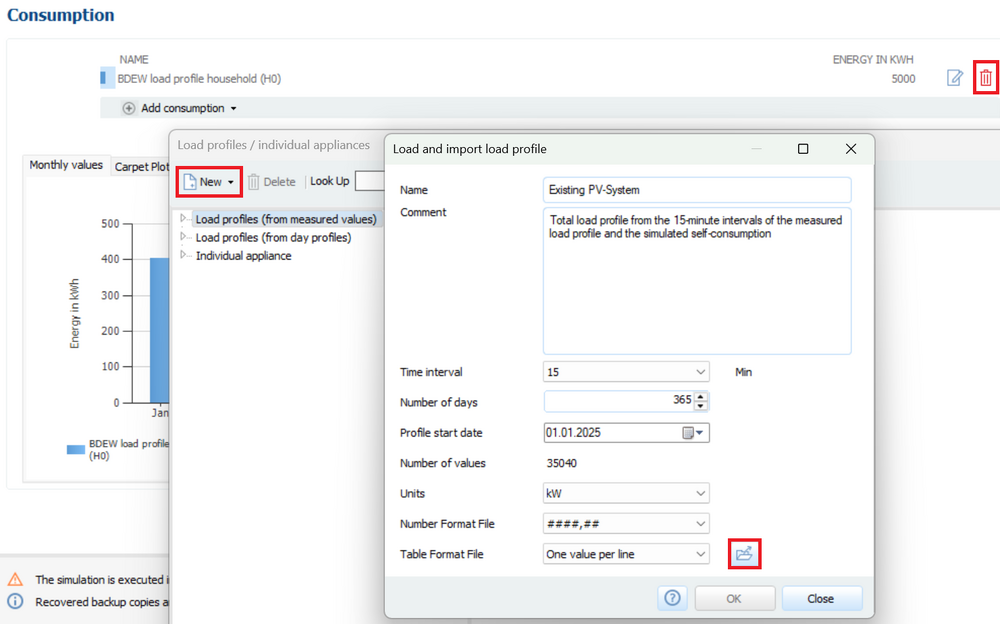The height and width of the screenshot is (624, 1000).
Task: Open the Units dropdown showing kW
Action: pyautogui.click(x=625, y=493)
